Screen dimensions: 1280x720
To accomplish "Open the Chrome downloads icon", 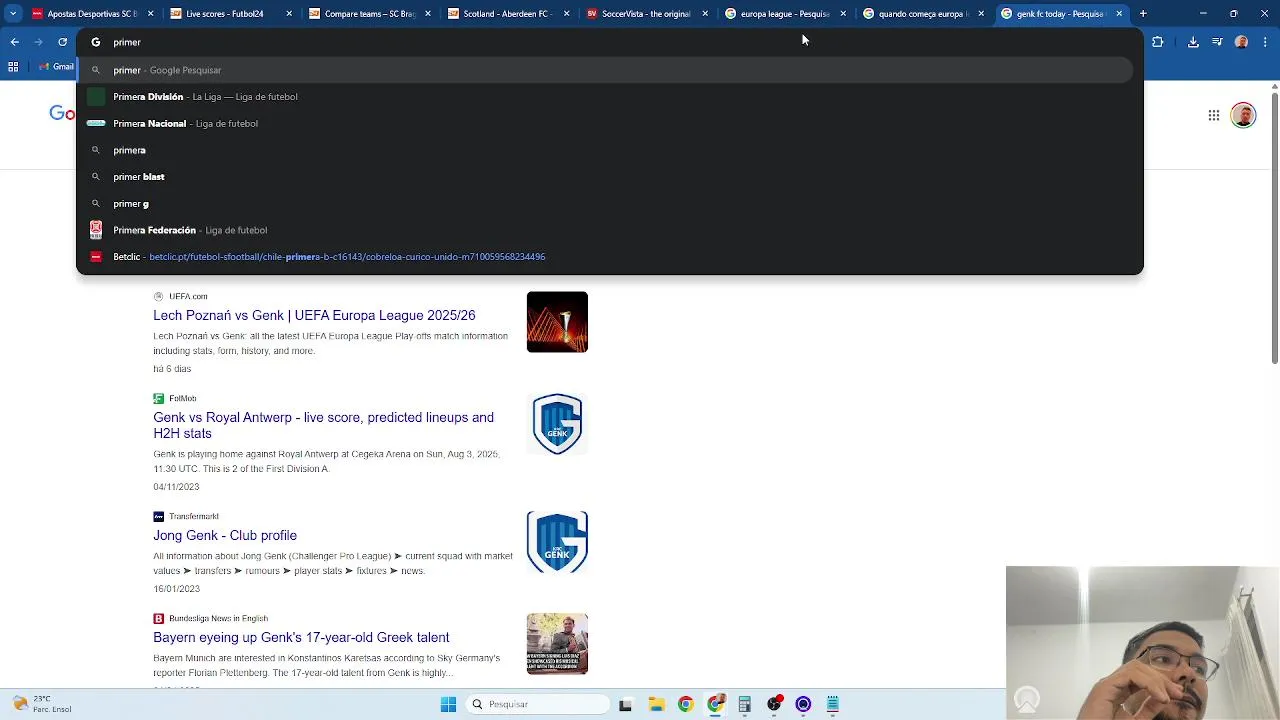I will pos(1193,42).
